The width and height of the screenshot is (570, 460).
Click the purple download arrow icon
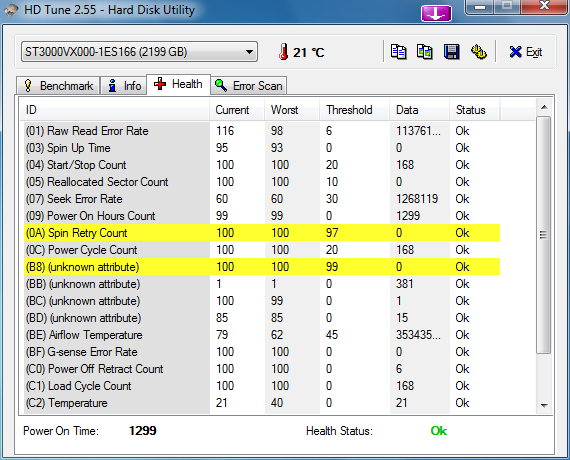coord(436,13)
